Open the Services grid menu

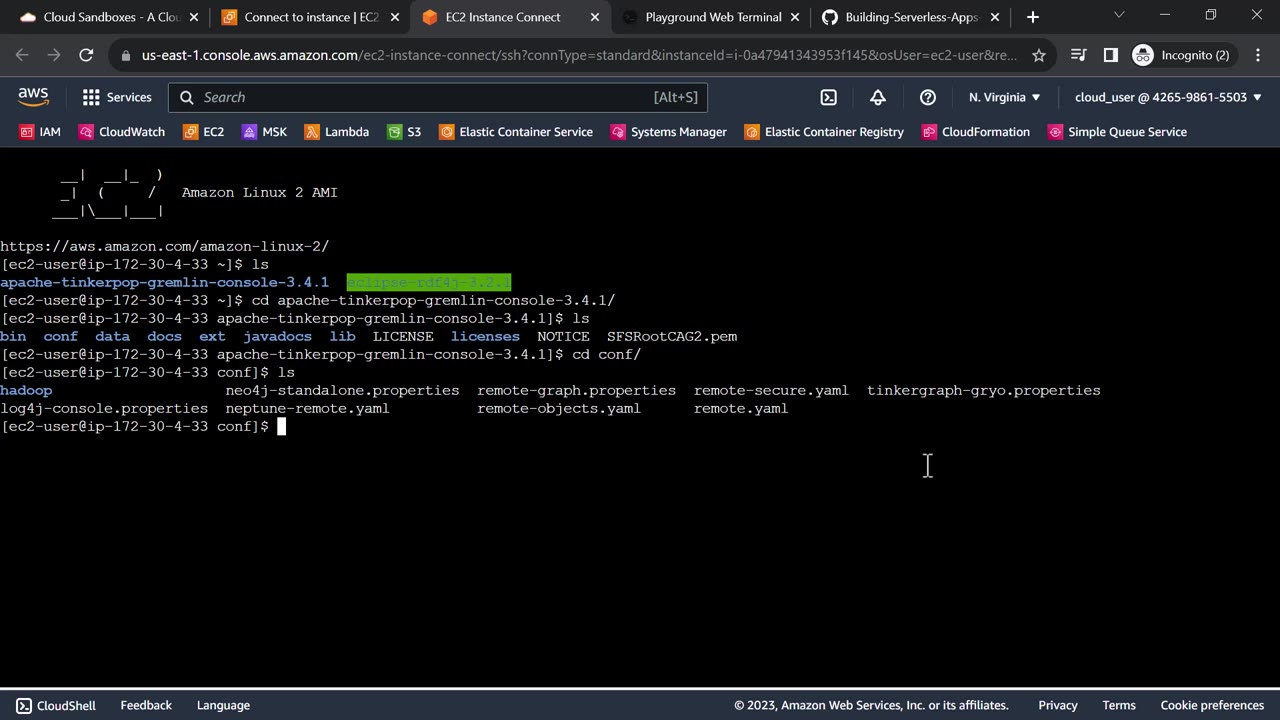pyautogui.click(x=117, y=97)
